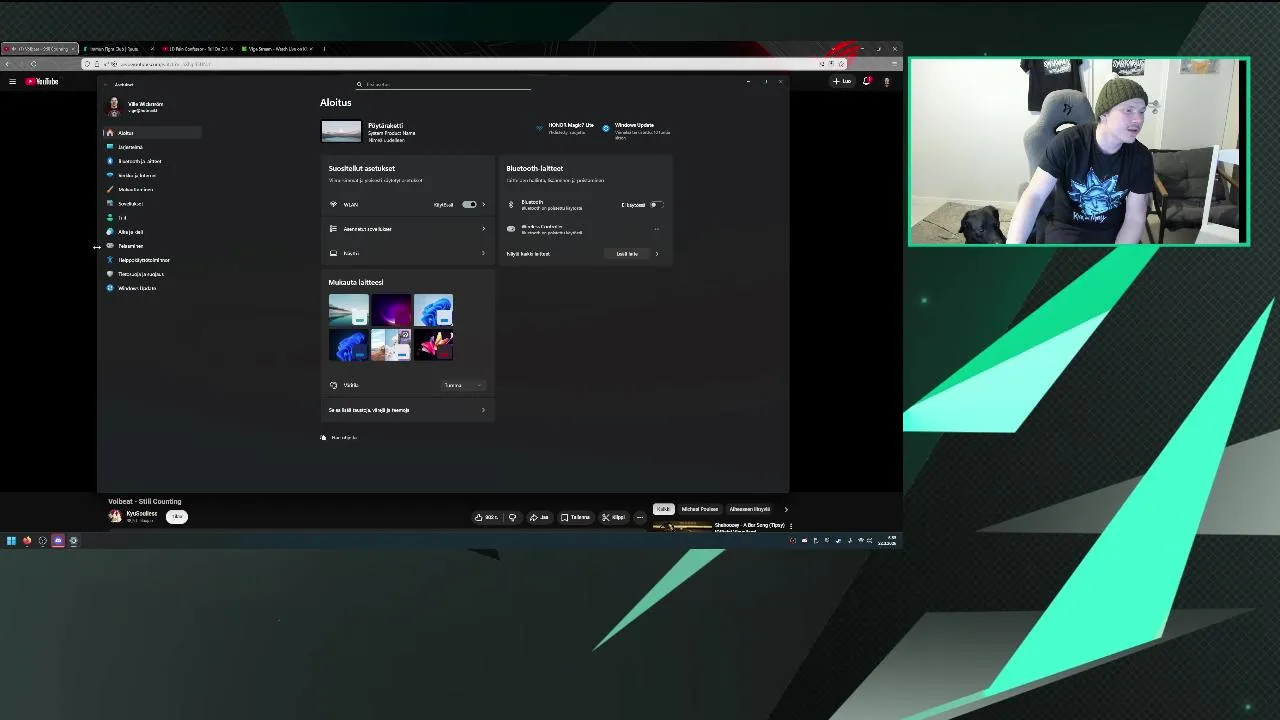Click the Windows Start button on taskbar

pos(11,541)
